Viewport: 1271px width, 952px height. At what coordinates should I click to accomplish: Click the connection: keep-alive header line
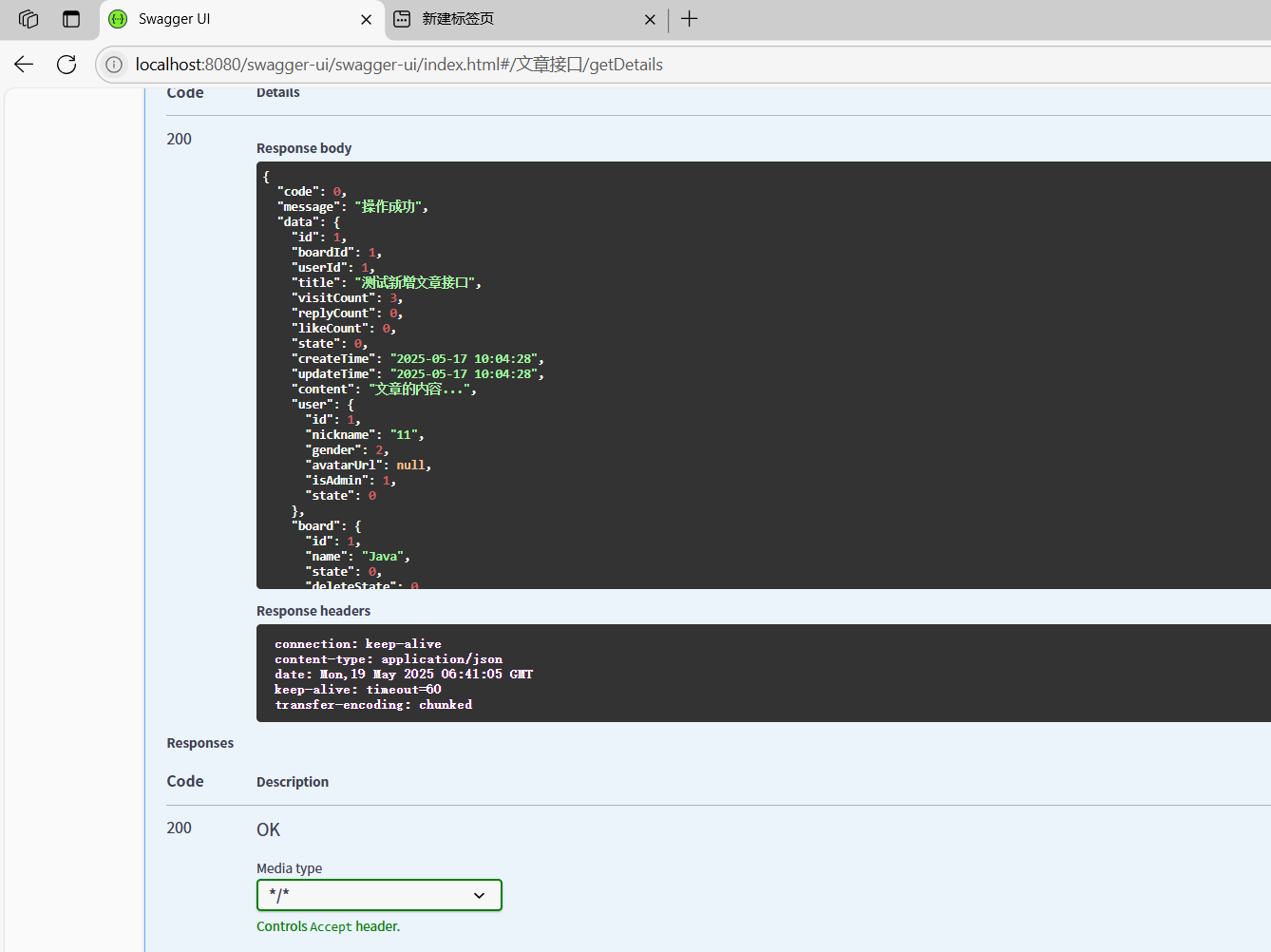pyautogui.click(x=358, y=644)
